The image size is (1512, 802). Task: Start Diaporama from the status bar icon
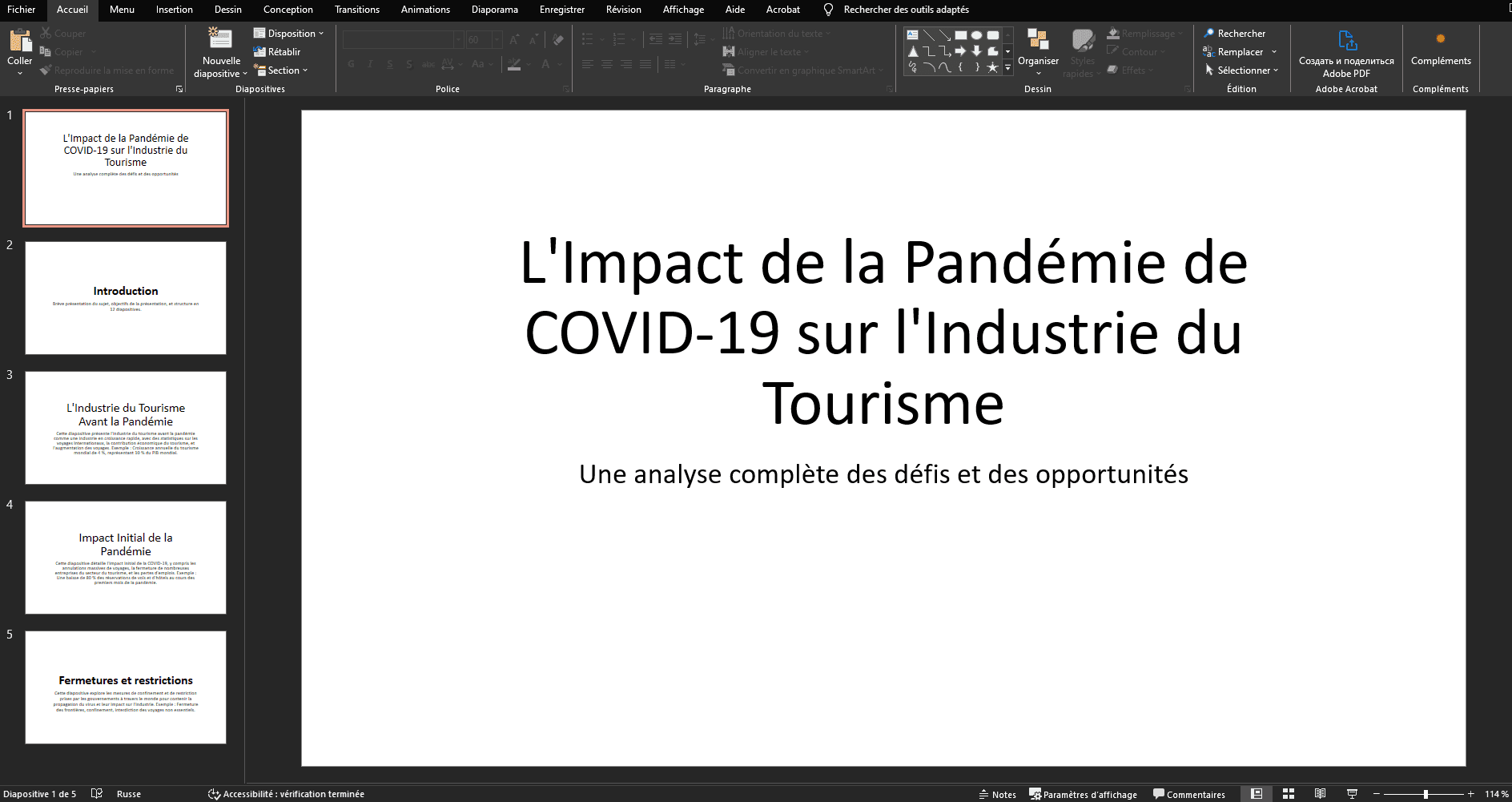point(1351,794)
